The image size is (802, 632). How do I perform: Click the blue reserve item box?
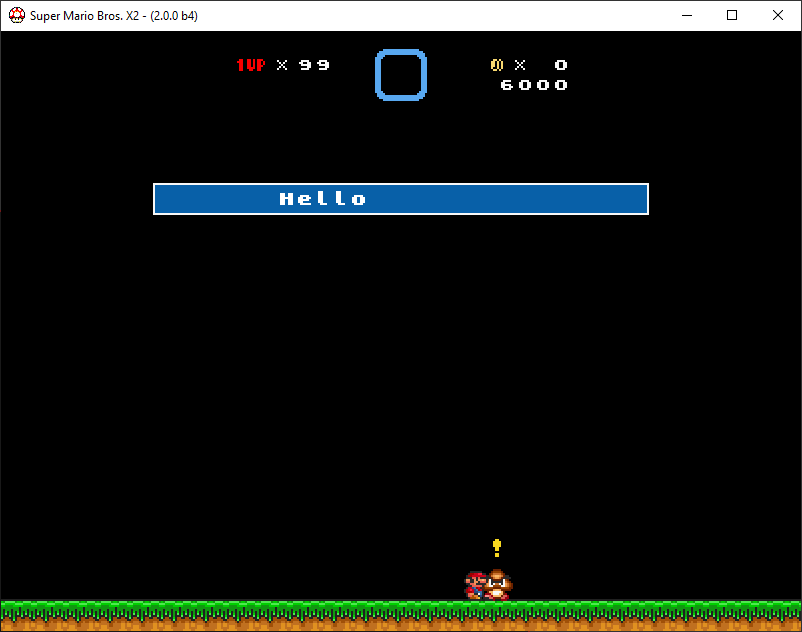pos(401,75)
